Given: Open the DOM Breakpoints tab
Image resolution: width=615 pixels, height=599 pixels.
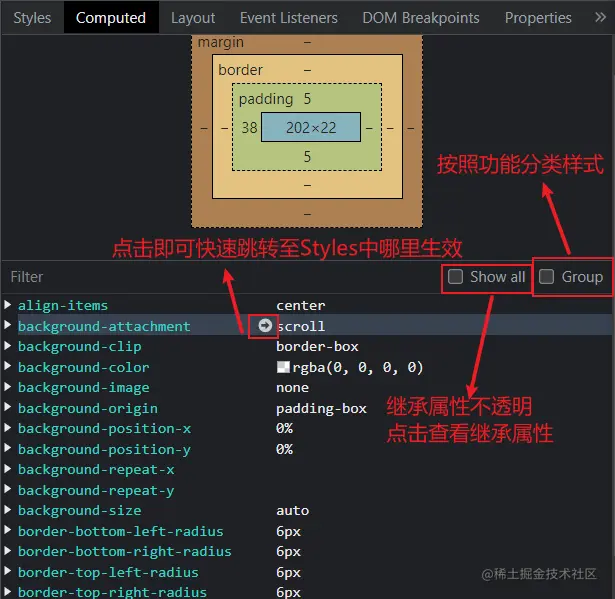Looking at the screenshot, I should (421, 18).
